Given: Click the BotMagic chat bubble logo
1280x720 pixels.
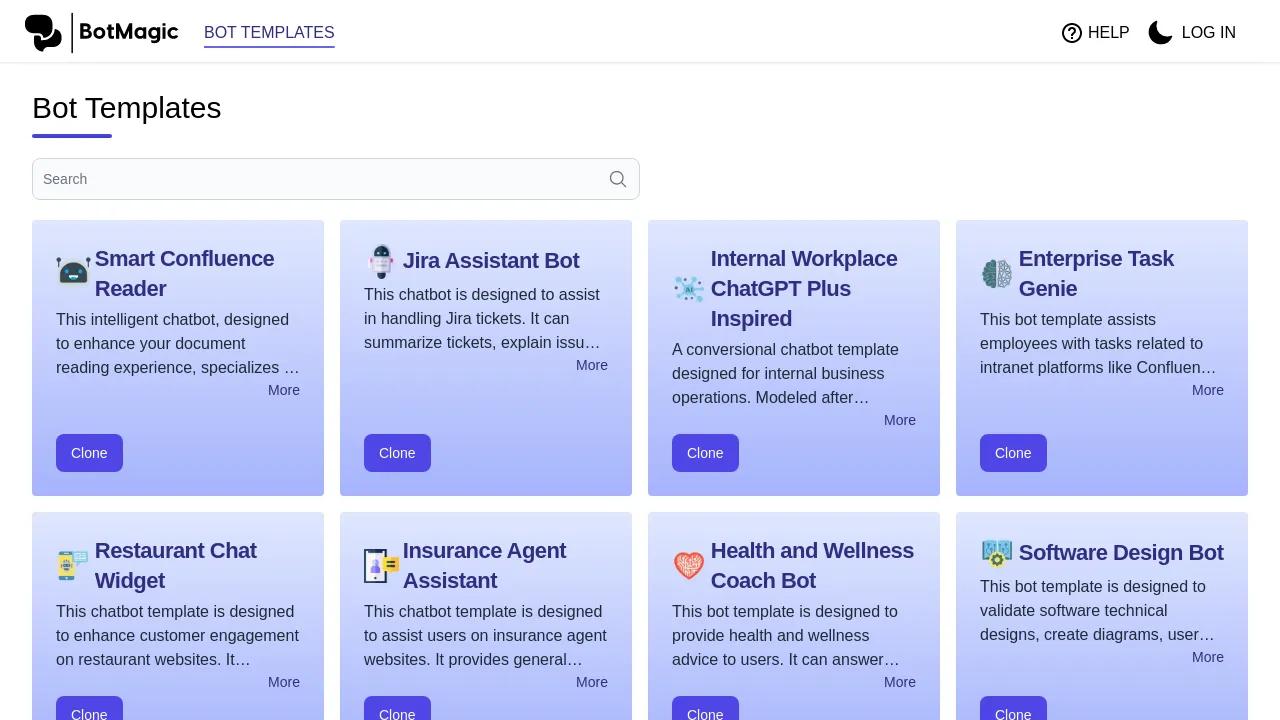Looking at the screenshot, I should (x=43, y=33).
